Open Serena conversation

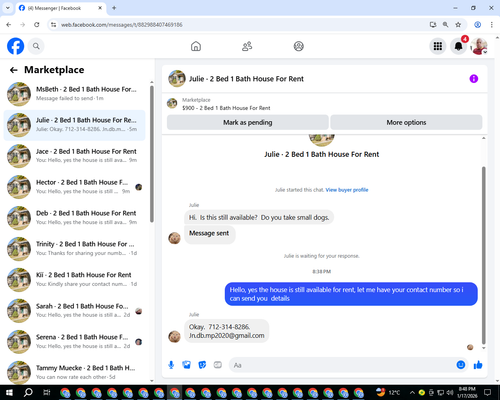[x=75, y=341]
